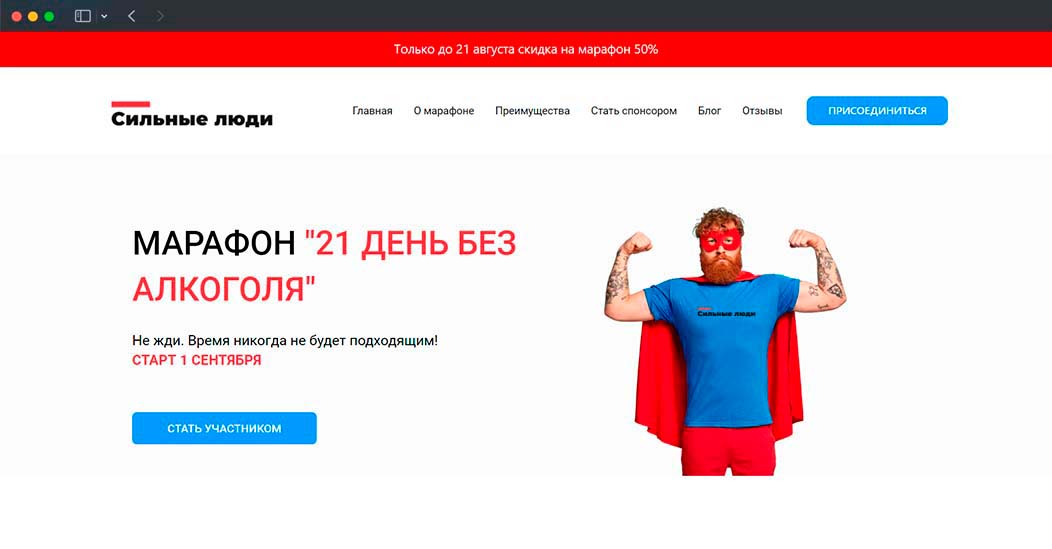
Task: Click the browser forward arrow
Action: (160, 16)
